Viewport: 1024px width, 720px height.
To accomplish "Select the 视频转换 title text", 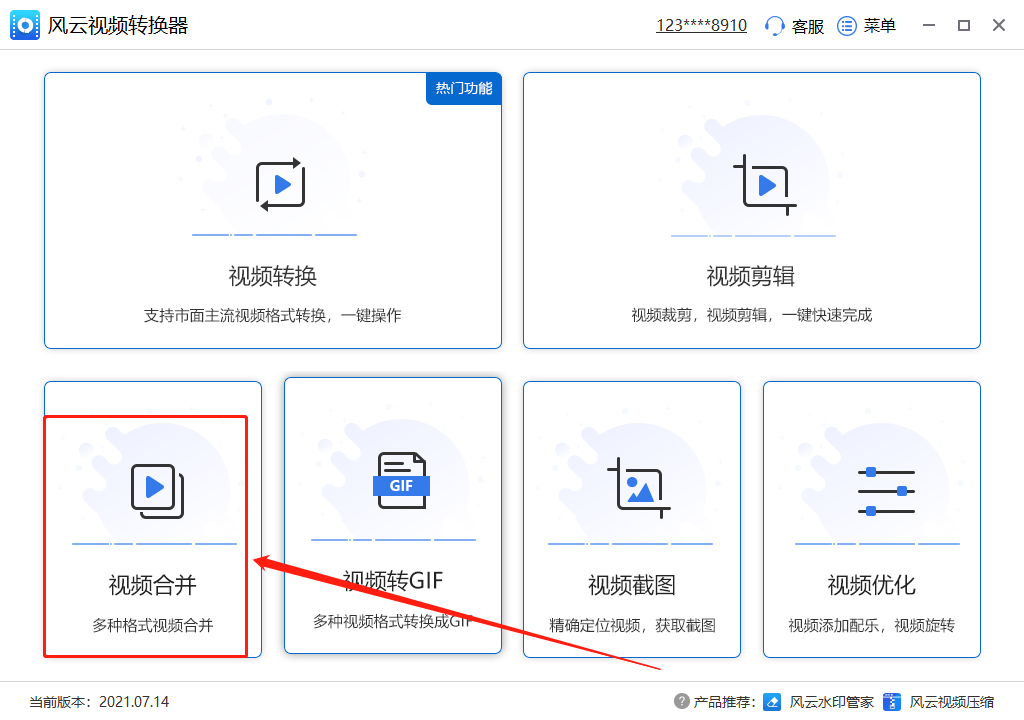I will pyautogui.click(x=273, y=276).
